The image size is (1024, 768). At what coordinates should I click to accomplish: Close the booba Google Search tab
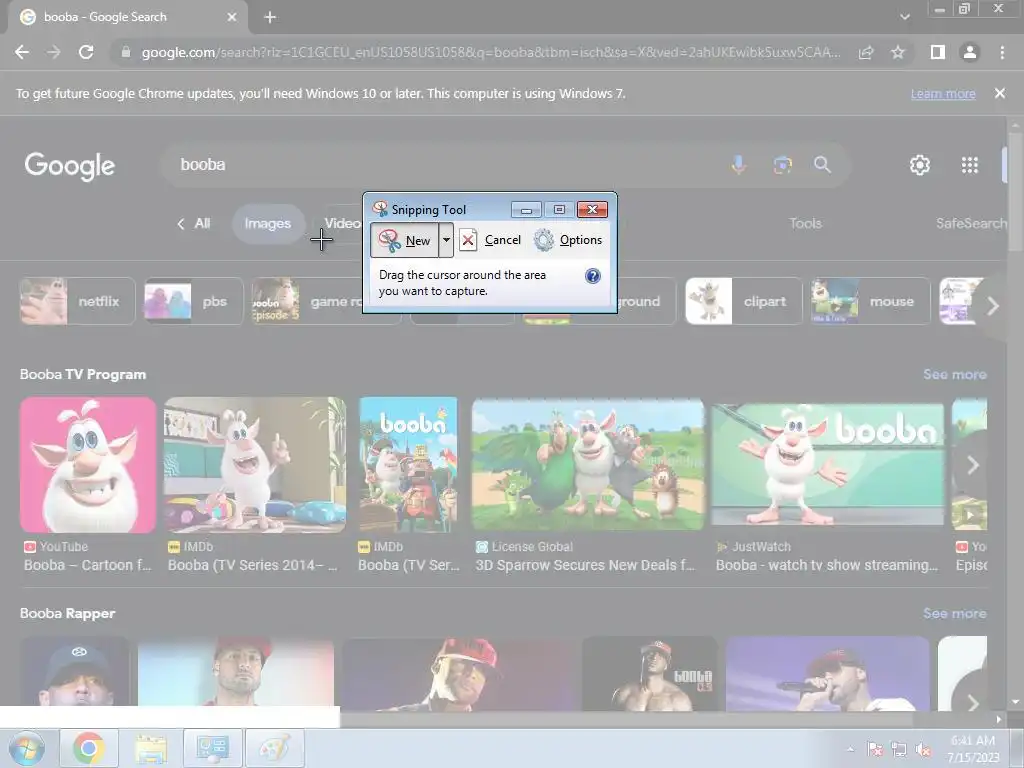click(x=232, y=17)
